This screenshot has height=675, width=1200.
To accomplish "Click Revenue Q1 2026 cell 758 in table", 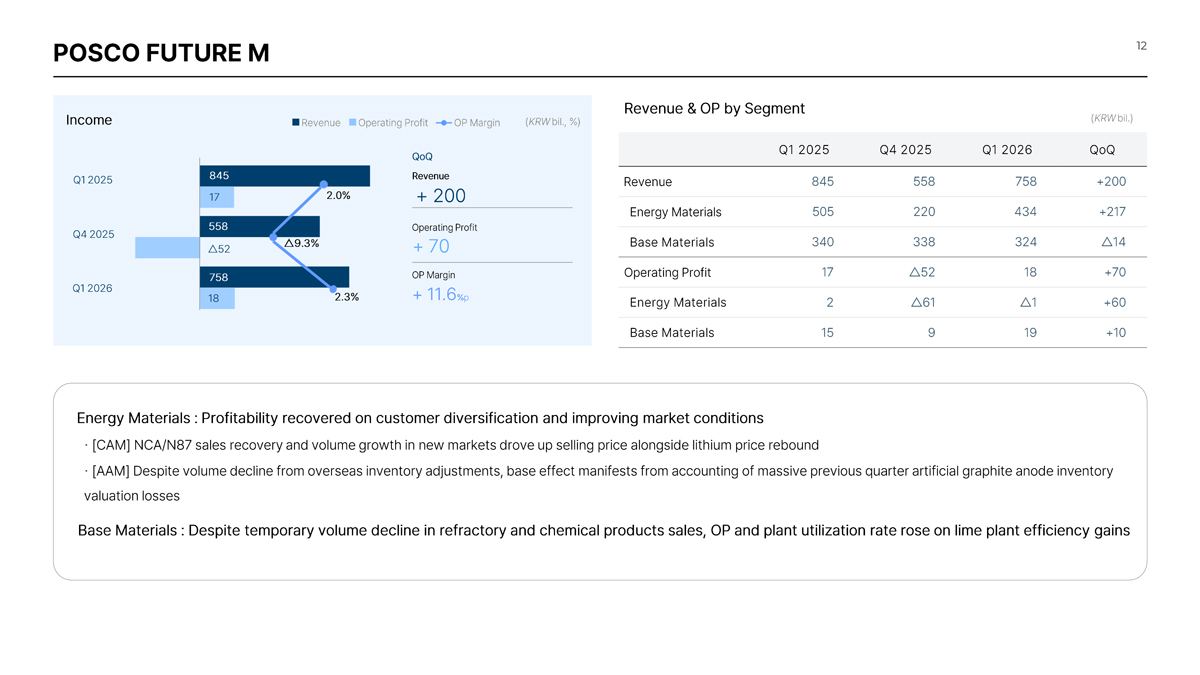I will [x=1025, y=182].
